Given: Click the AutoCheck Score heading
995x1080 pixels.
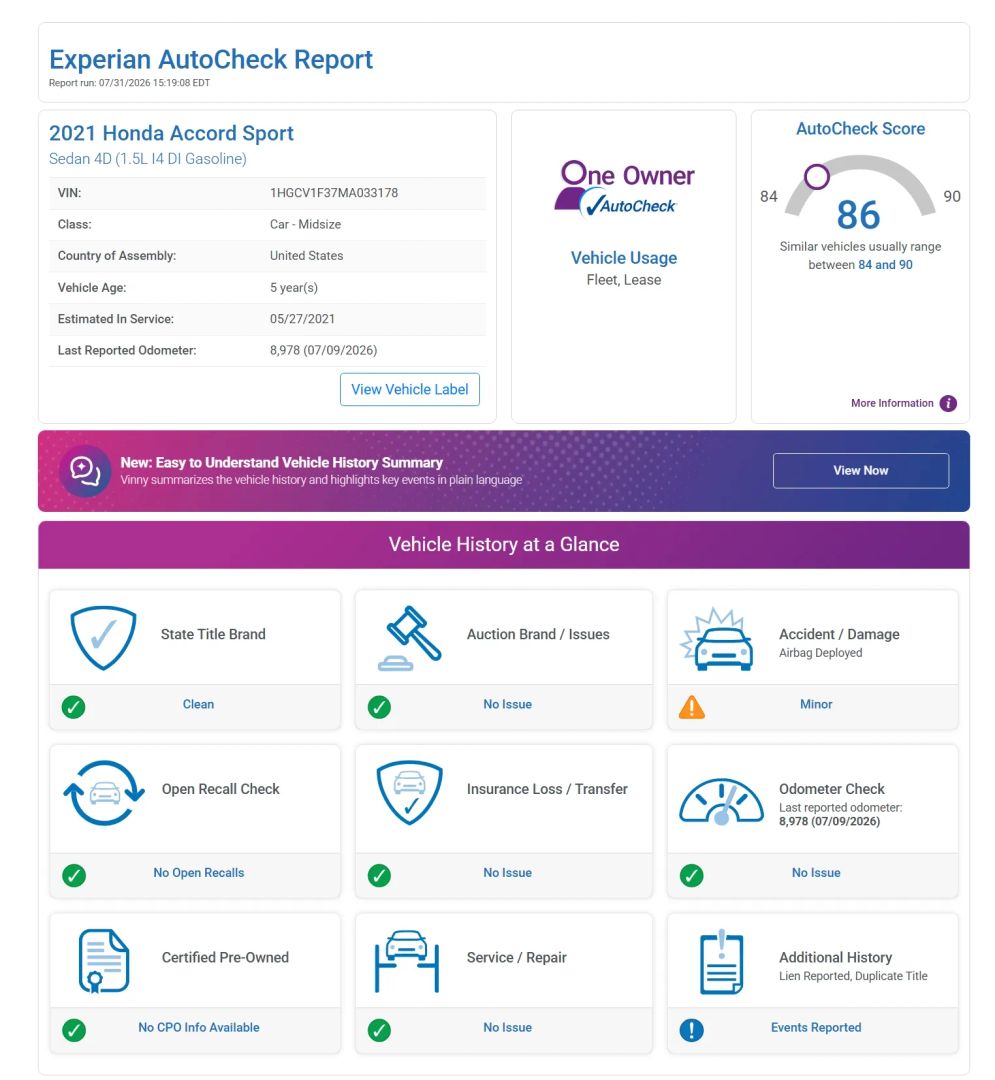Looking at the screenshot, I should [861, 129].
